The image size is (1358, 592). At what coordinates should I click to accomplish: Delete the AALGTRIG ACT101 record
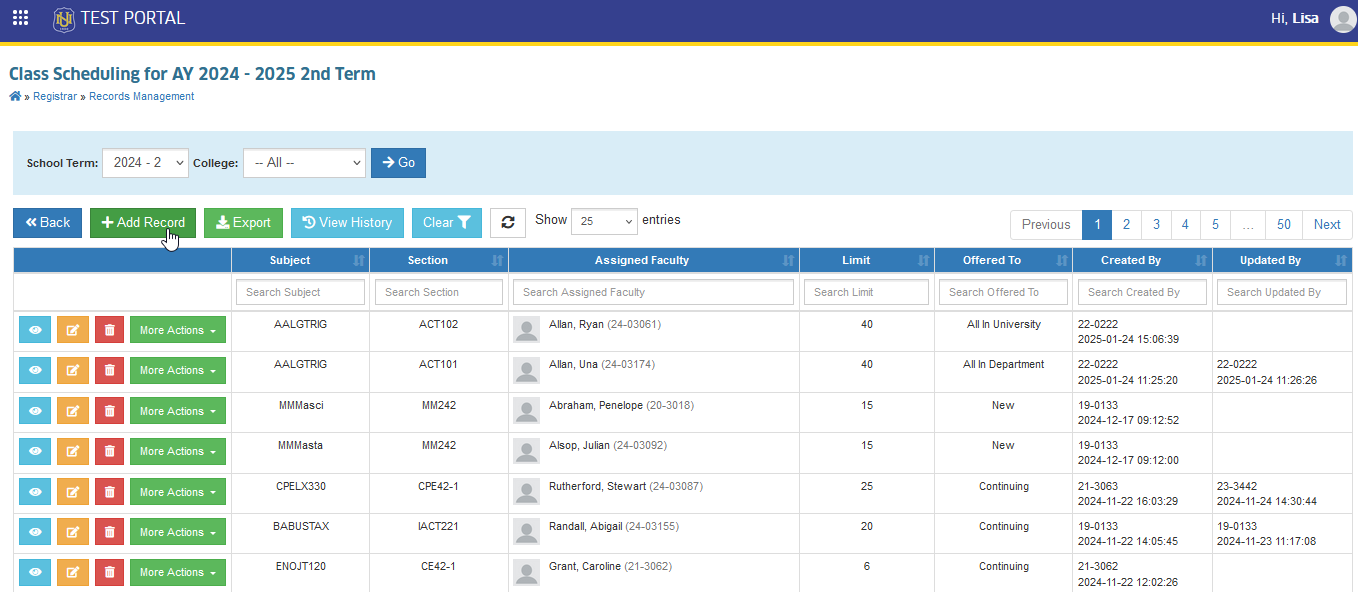click(x=109, y=370)
